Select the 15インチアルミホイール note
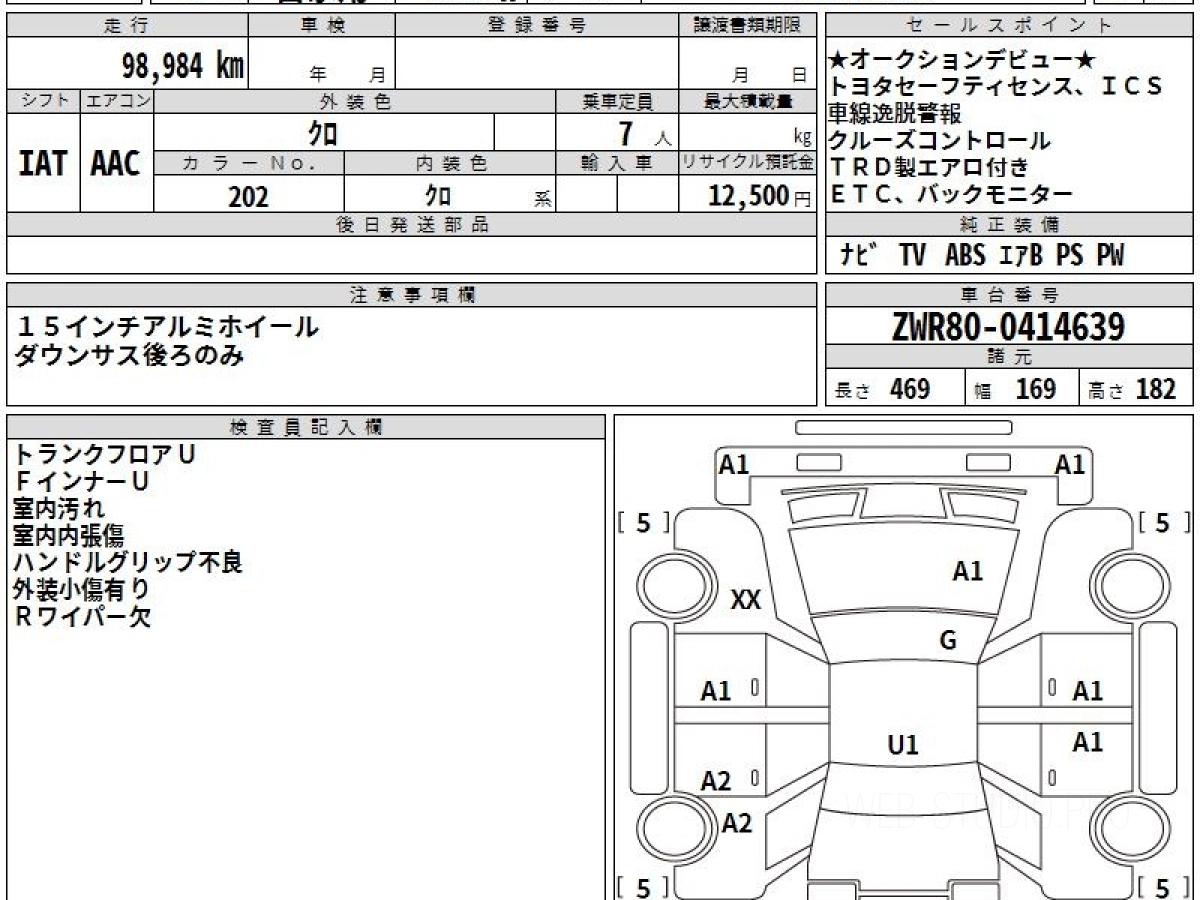Viewport: 1200px width, 900px height. click(166, 326)
